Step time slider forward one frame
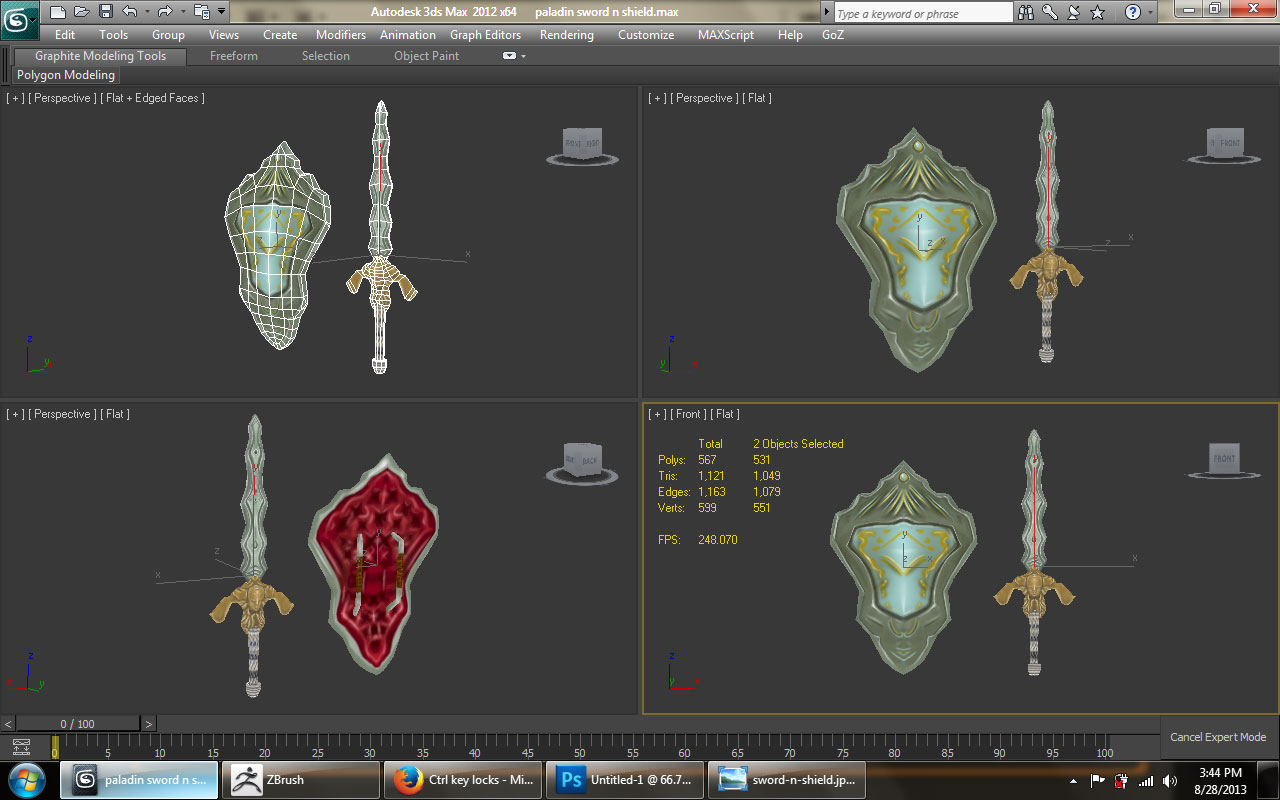Image resolution: width=1280 pixels, height=800 pixels. [x=148, y=724]
